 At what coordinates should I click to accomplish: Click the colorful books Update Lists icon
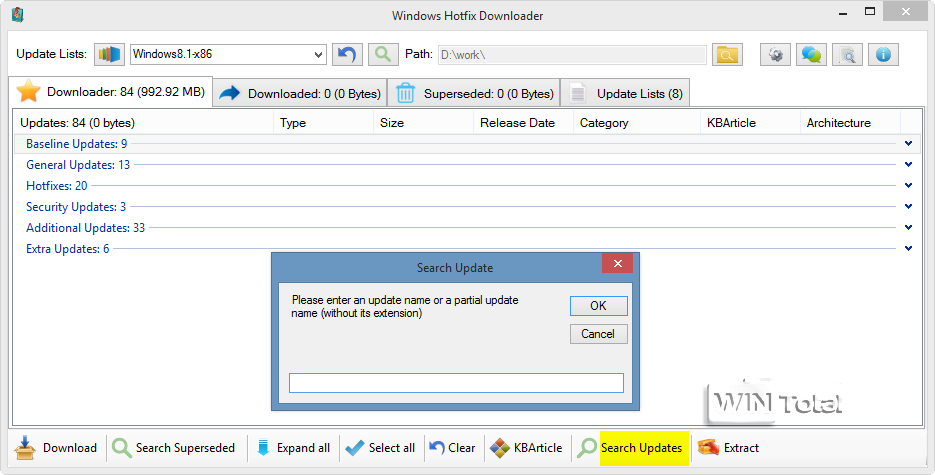click(x=109, y=54)
